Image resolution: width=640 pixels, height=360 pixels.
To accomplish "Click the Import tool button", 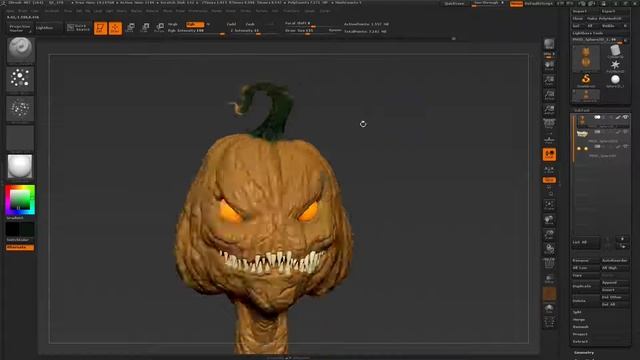I will pos(585,11).
